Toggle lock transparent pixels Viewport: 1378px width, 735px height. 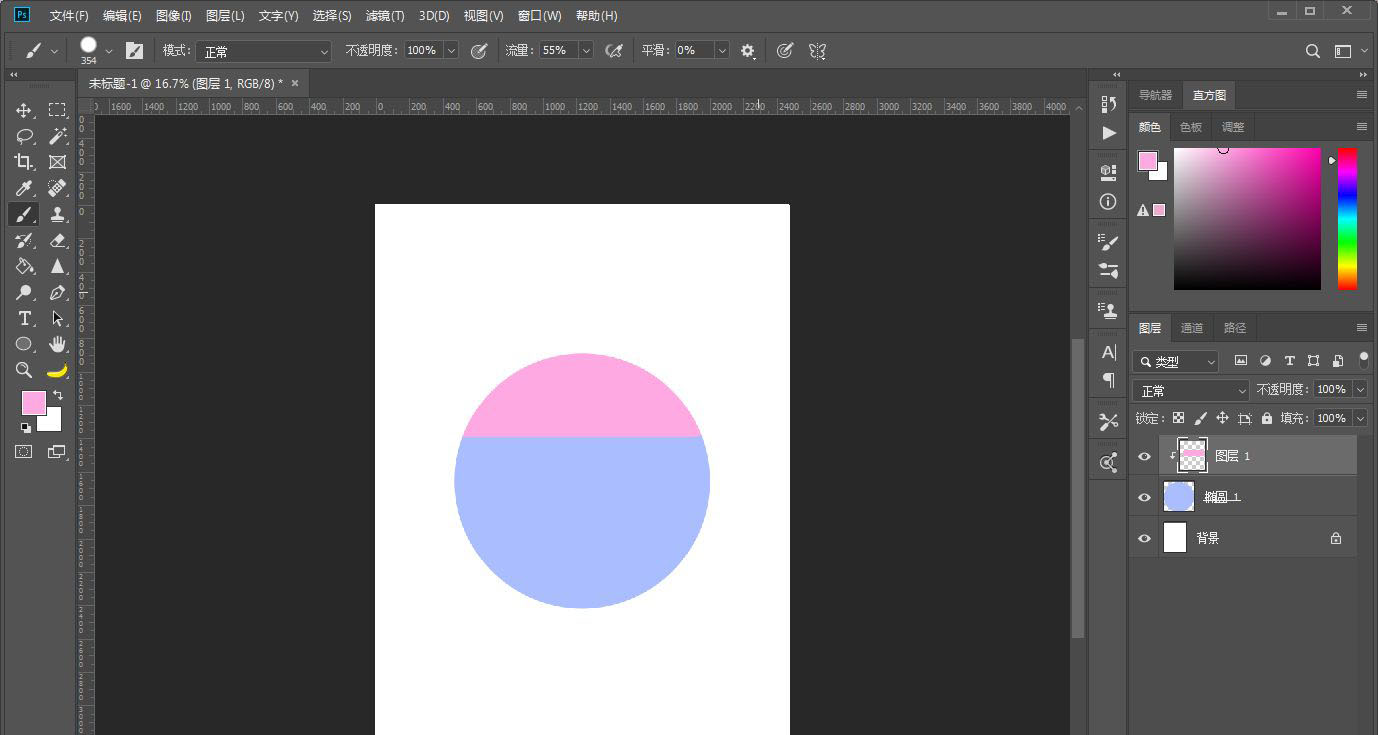click(1178, 418)
